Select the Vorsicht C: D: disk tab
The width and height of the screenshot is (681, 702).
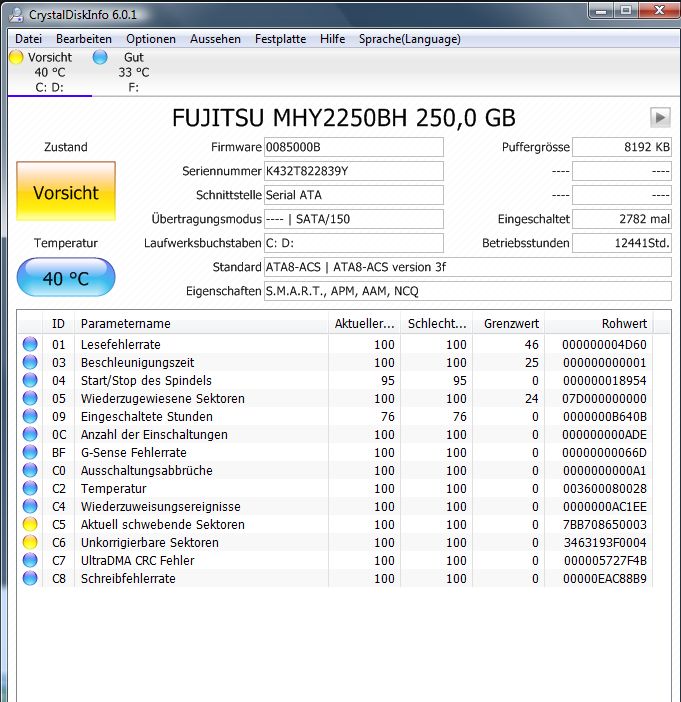pyautogui.click(x=49, y=72)
